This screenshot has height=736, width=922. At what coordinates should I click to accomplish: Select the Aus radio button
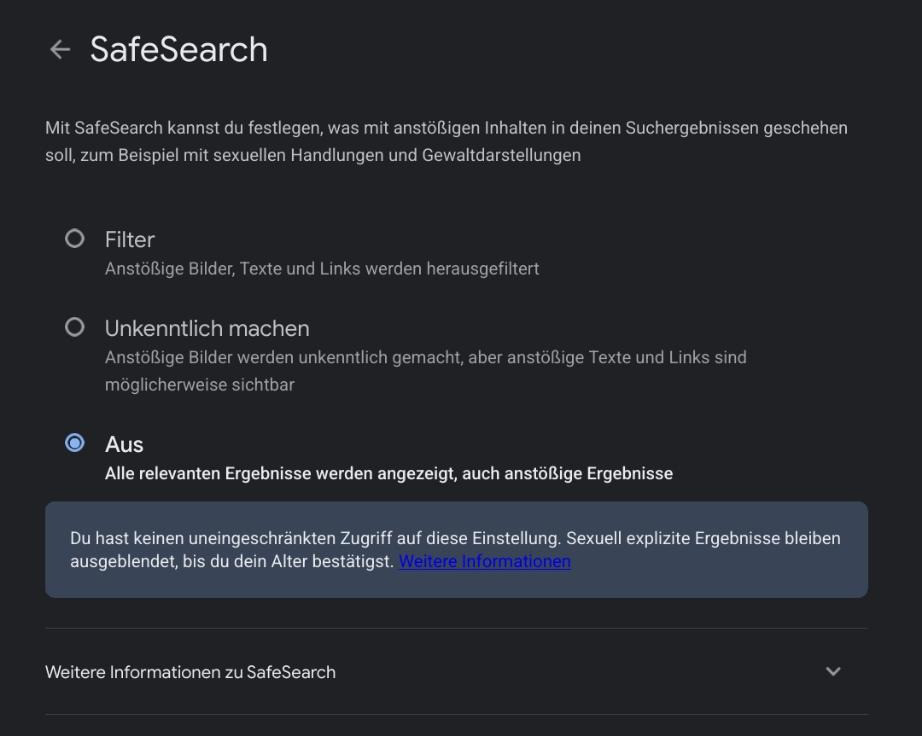[x=75, y=443]
